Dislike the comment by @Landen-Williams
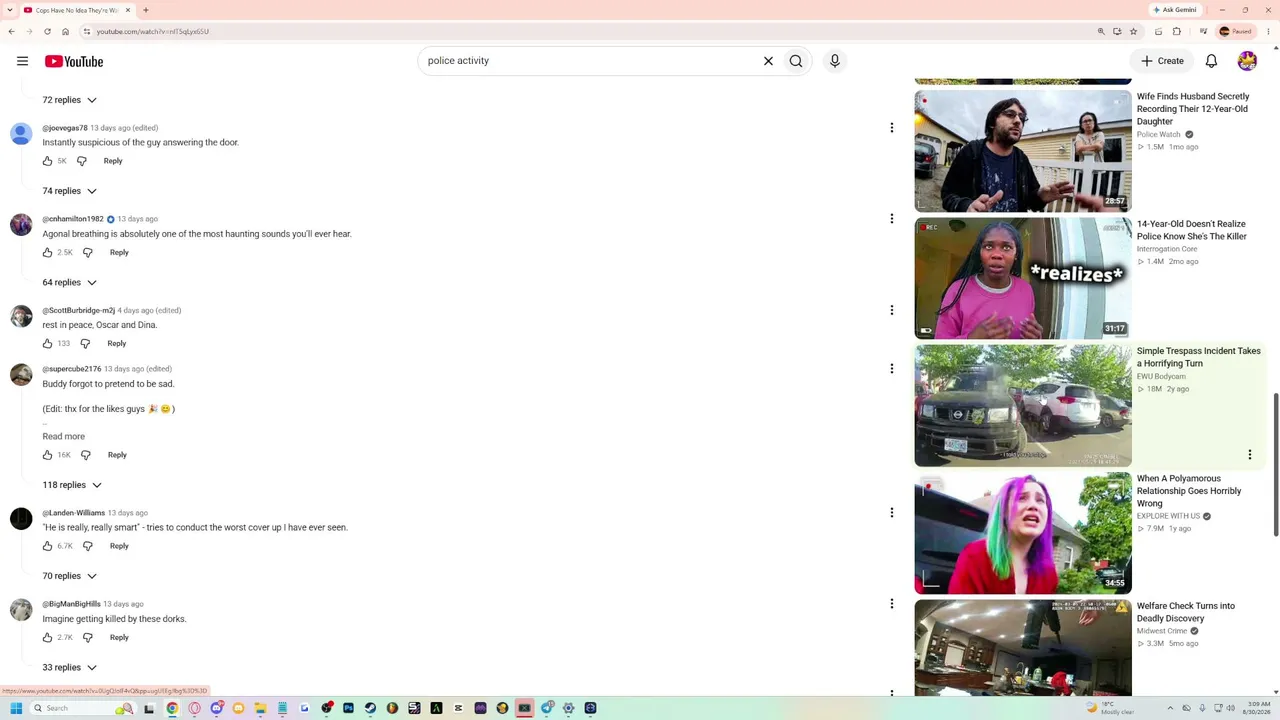Image resolution: width=1280 pixels, height=720 pixels. (x=88, y=546)
